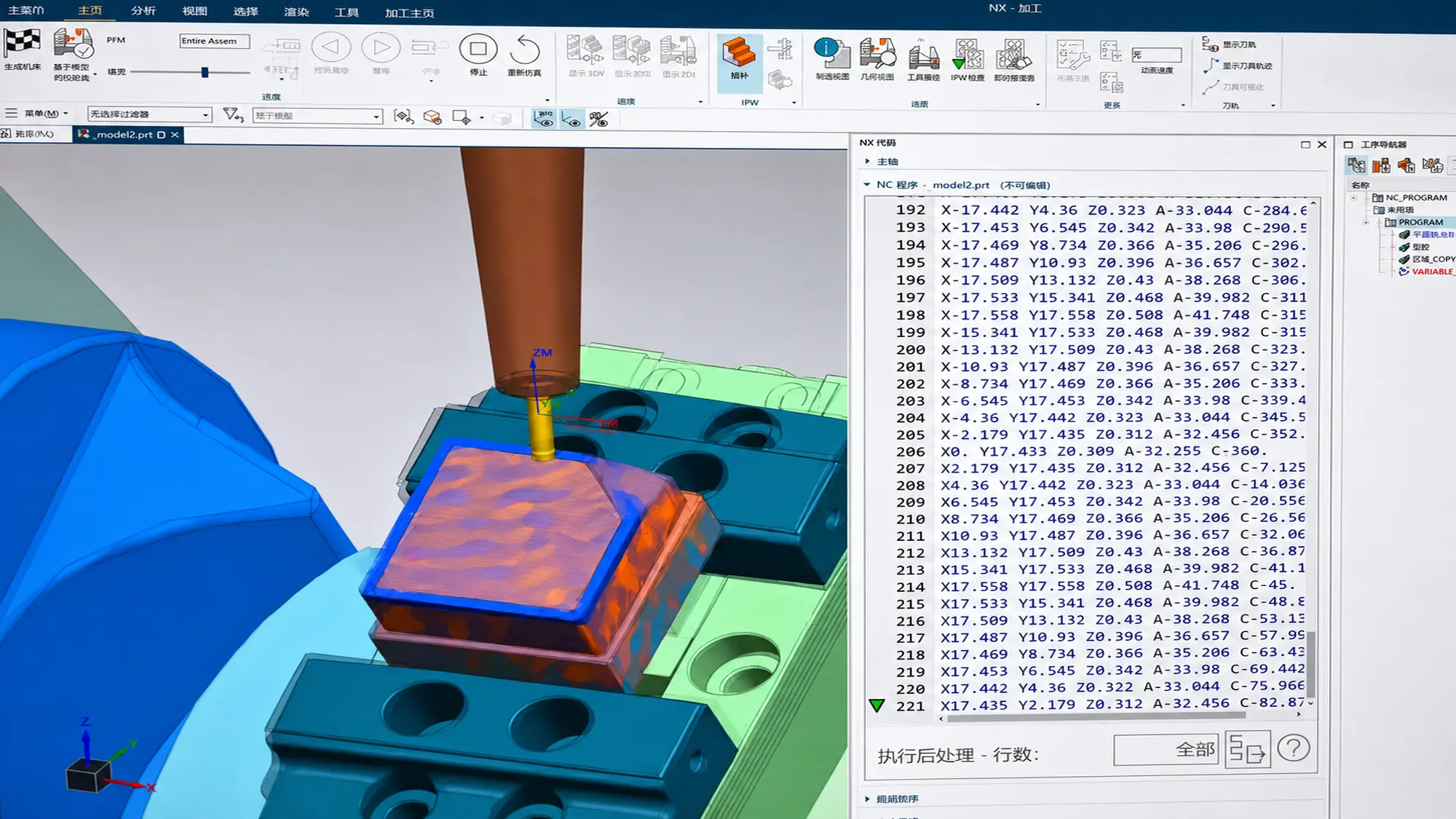Viewport: 1456px width, 819px height.
Task: Click the NC code horizontal scrollbar
Action: pyautogui.click(x=1095, y=716)
